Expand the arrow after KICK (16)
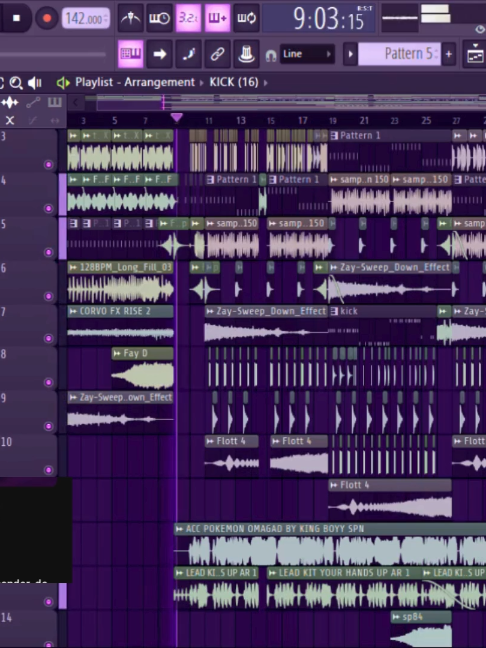This screenshot has height=648, width=486. (x=266, y=83)
